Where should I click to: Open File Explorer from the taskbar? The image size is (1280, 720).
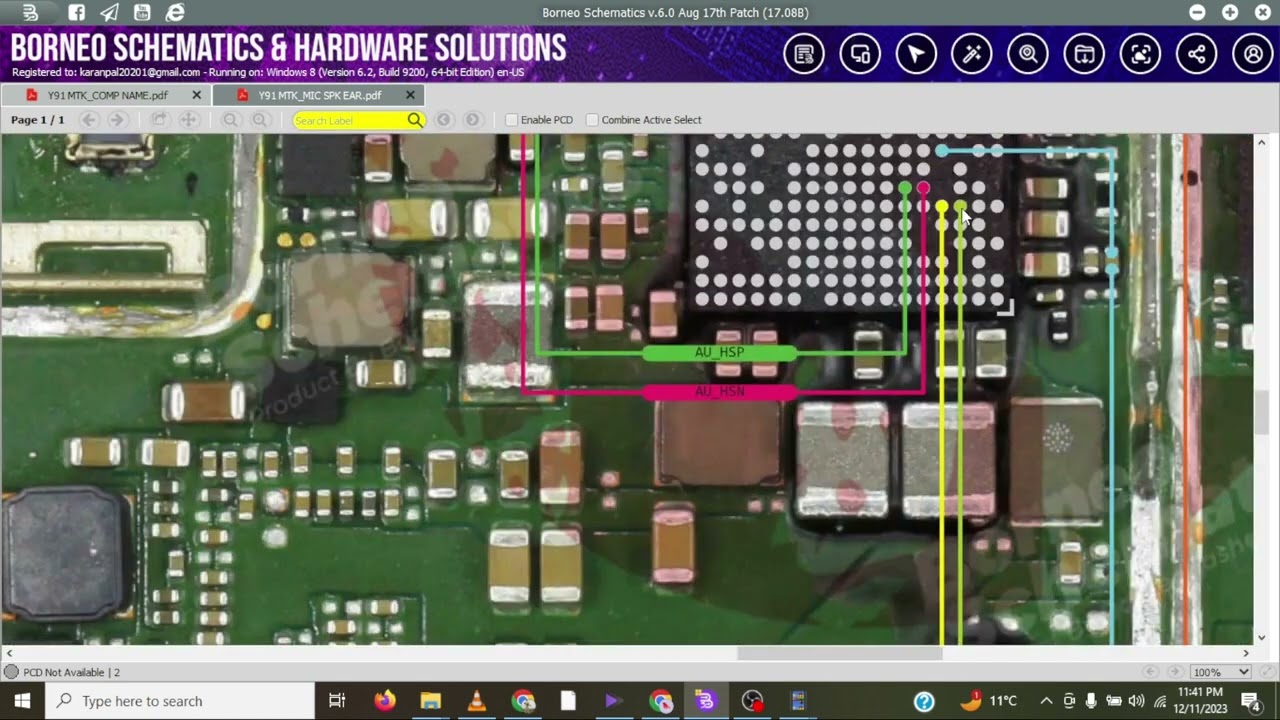click(x=431, y=701)
